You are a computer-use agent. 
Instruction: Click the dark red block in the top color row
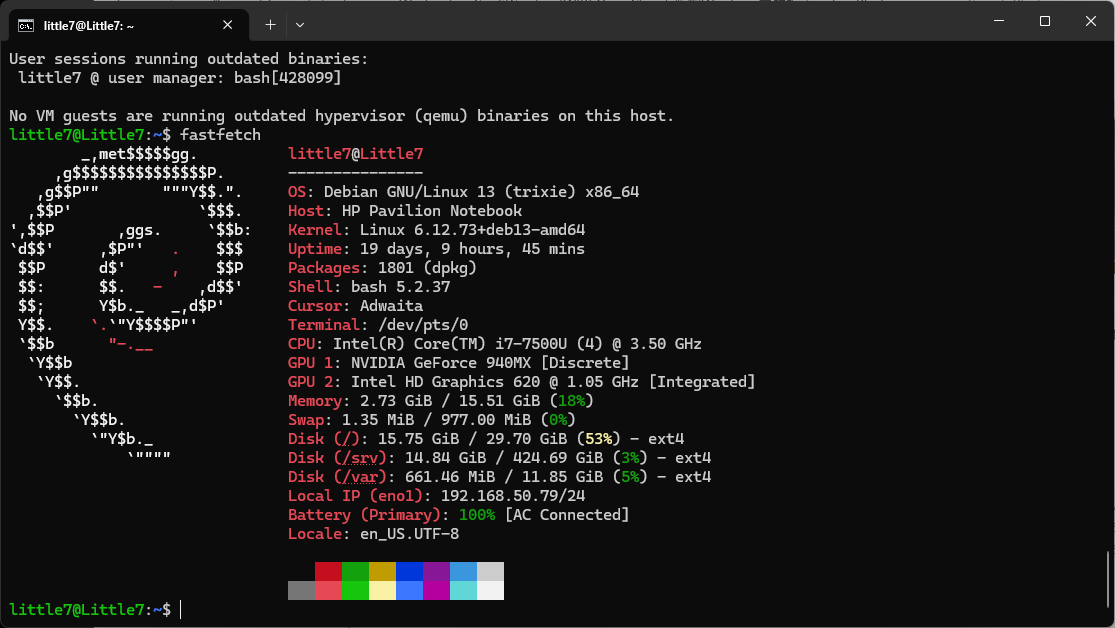point(328,571)
